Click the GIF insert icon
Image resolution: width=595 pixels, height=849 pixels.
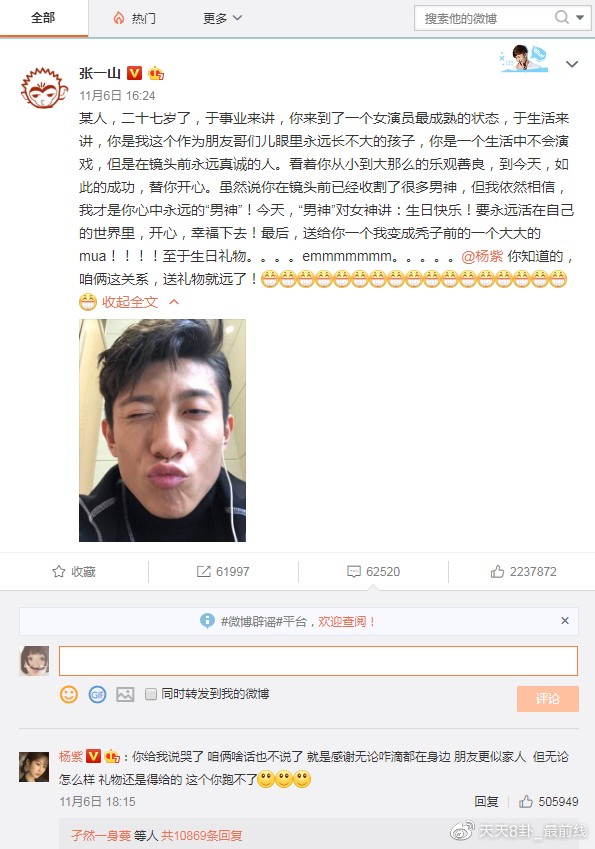click(97, 694)
